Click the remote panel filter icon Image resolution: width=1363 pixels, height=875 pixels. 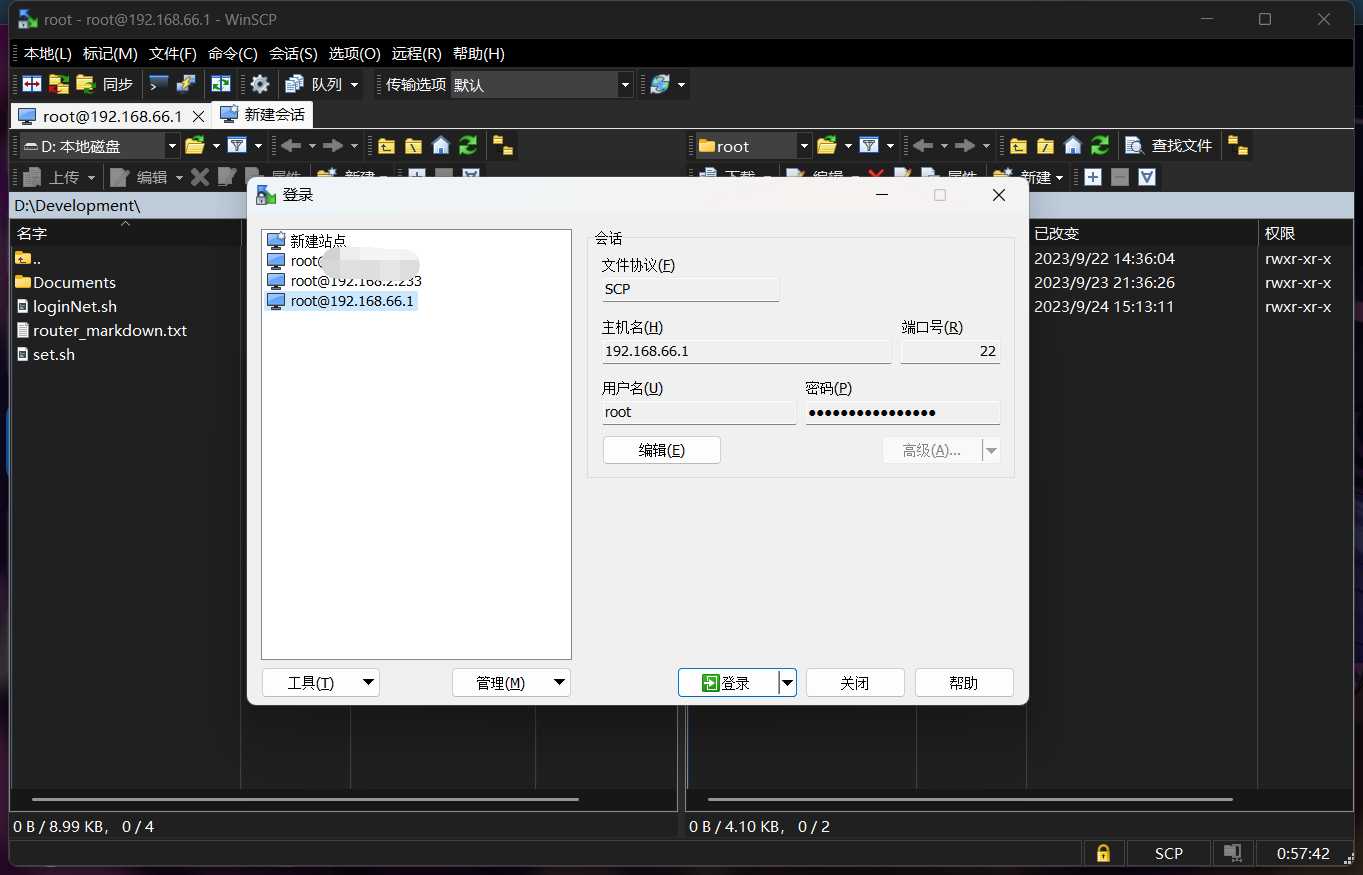point(869,146)
